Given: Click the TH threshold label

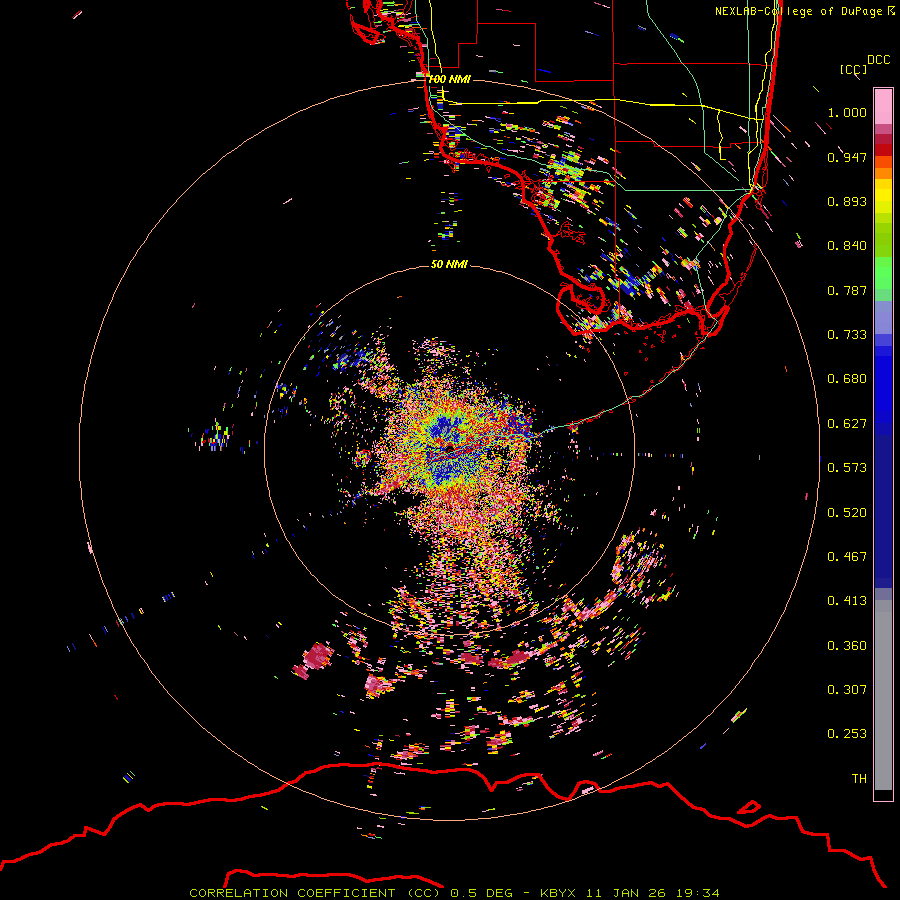Looking at the screenshot, I should coord(859,779).
